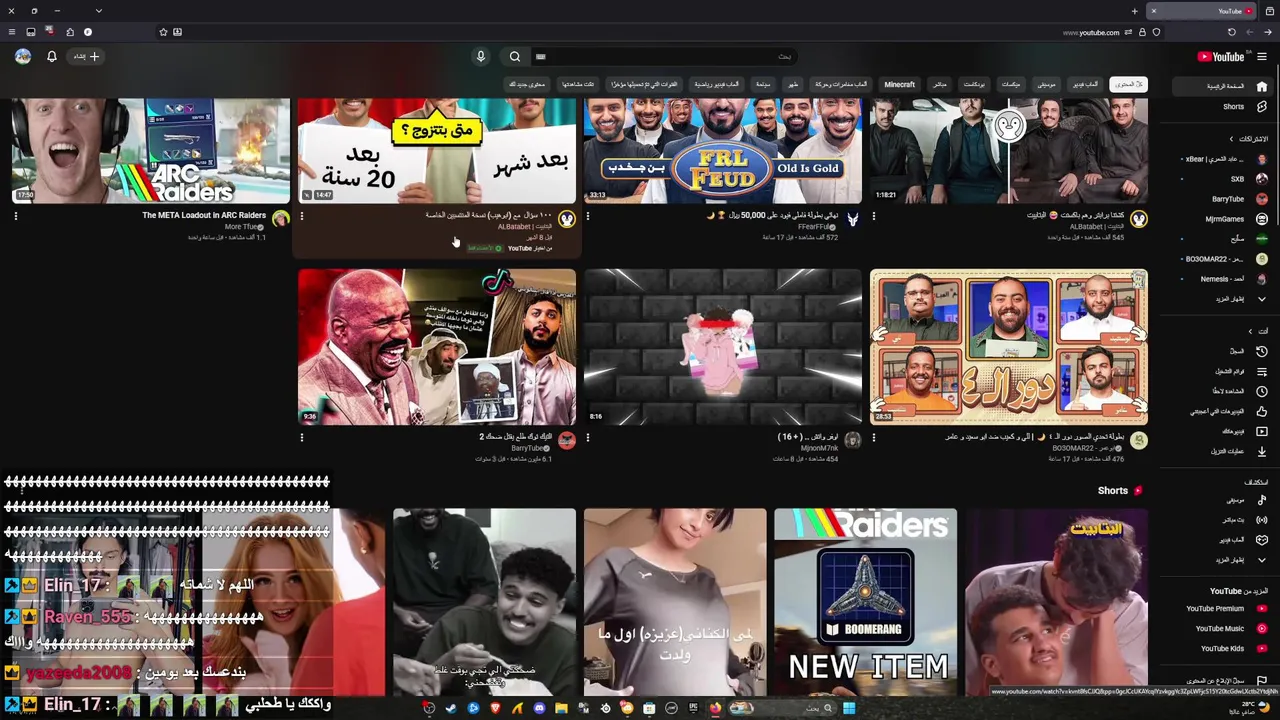The image size is (1280, 720).
Task: Open the notifications bell
Action: [x=52, y=57]
